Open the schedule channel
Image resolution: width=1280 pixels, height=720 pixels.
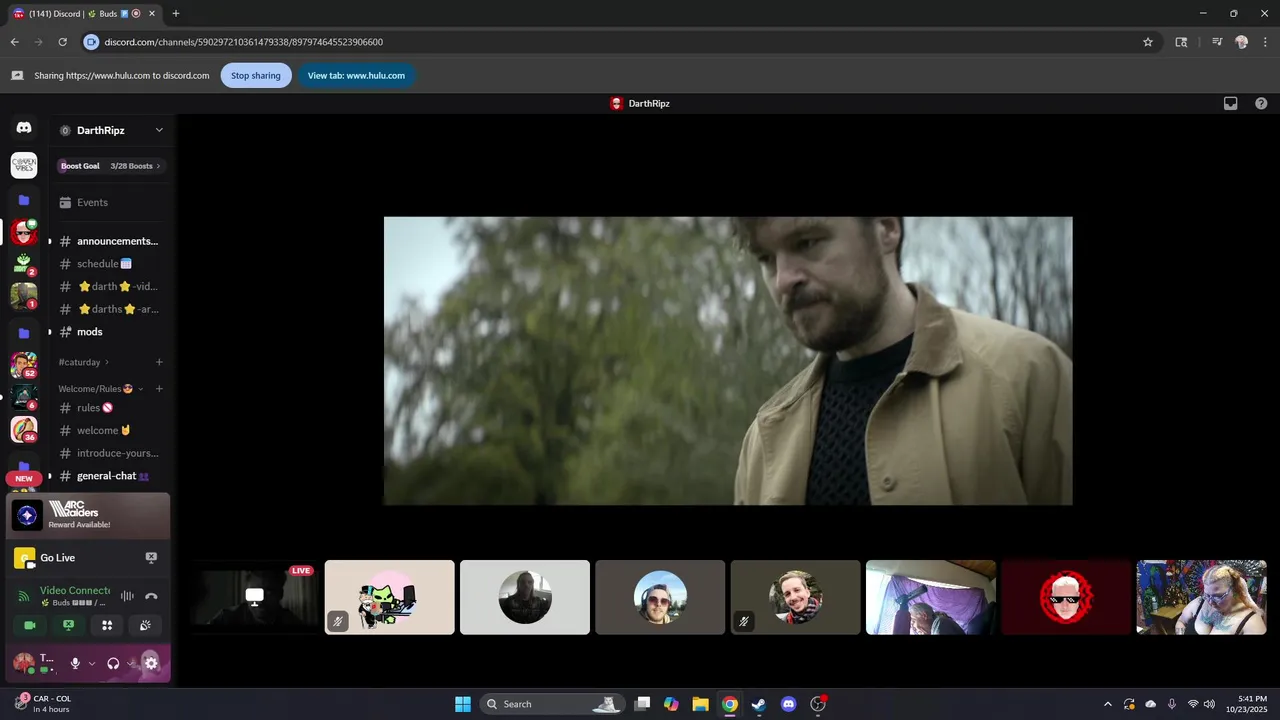(x=111, y=264)
